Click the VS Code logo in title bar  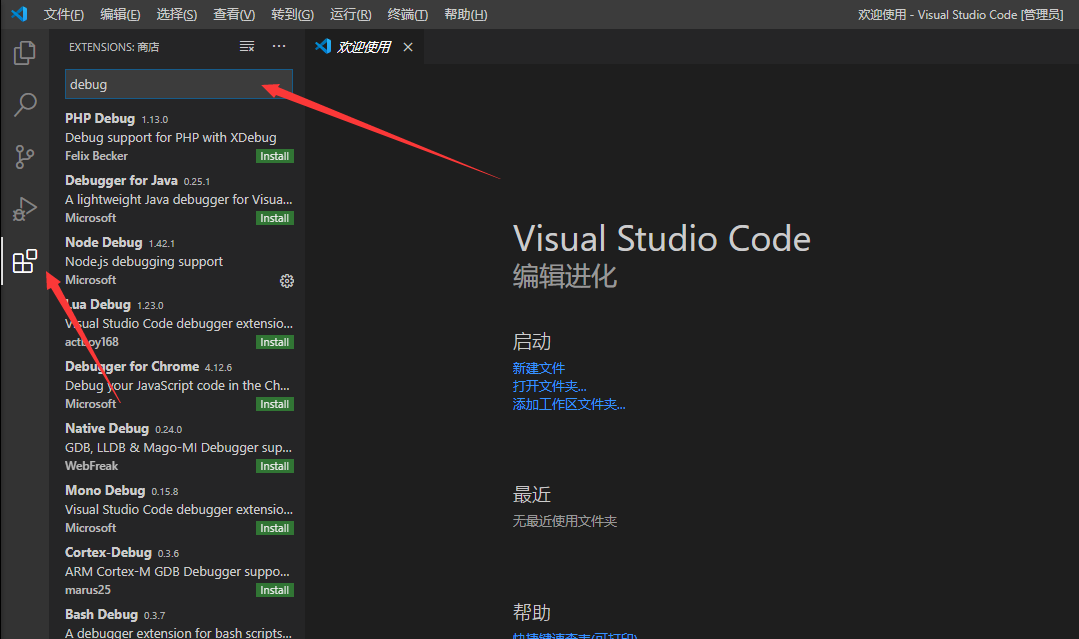click(19, 14)
